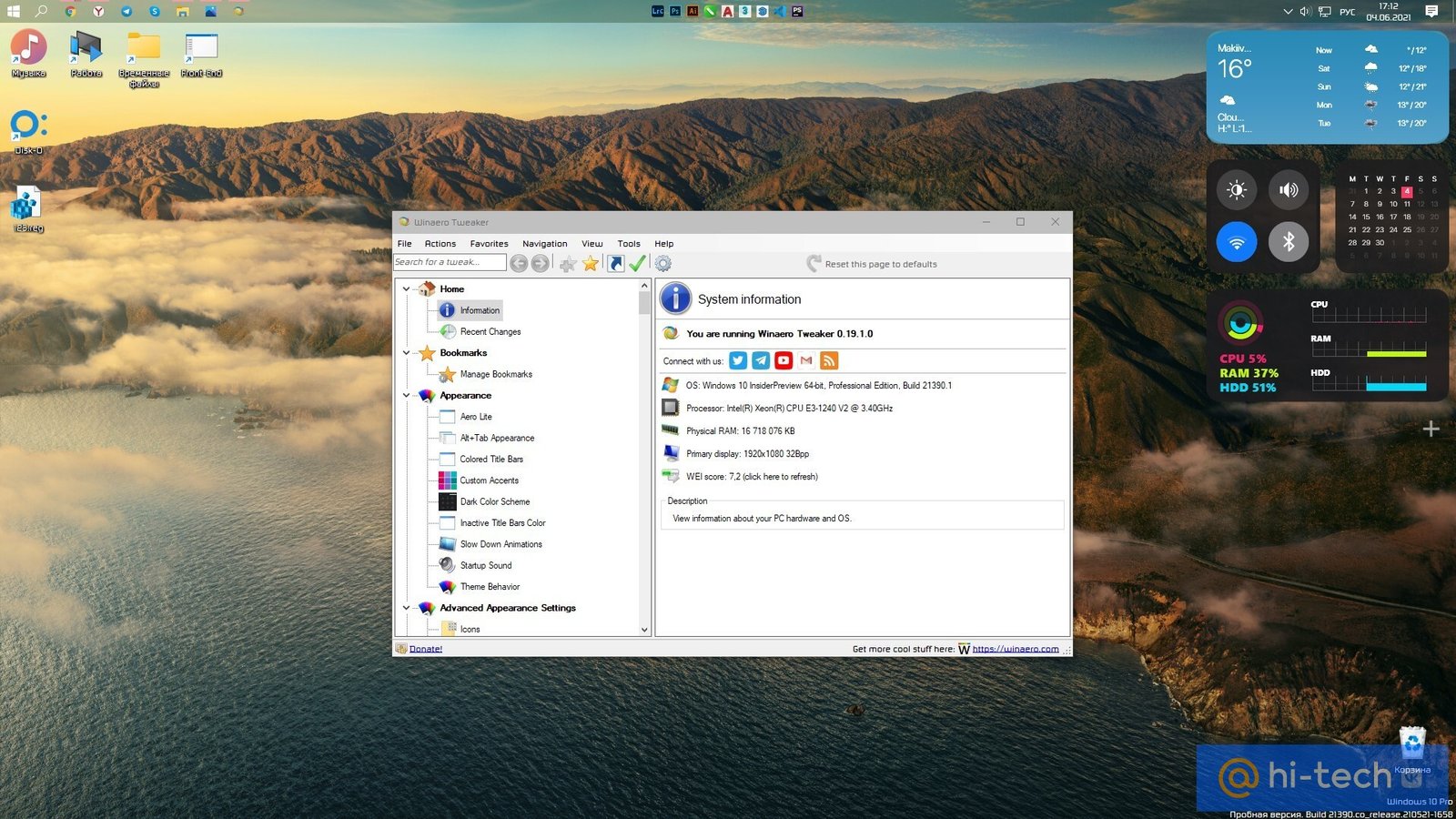Click the РУС language indicator
This screenshot has height=819, width=1456.
tap(1348, 12)
